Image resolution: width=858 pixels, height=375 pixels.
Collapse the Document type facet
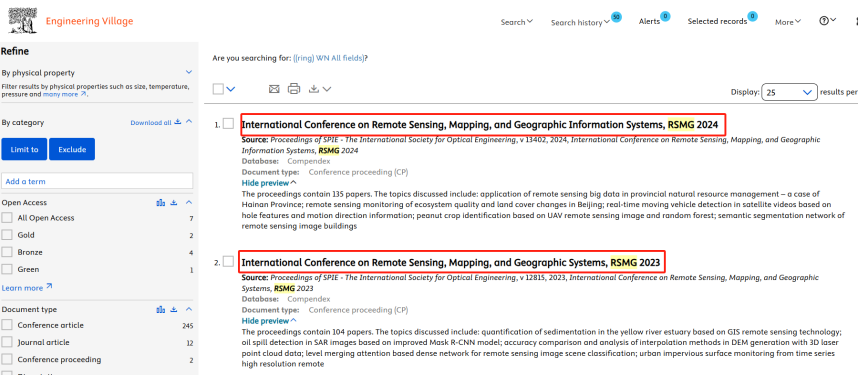[189, 309]
